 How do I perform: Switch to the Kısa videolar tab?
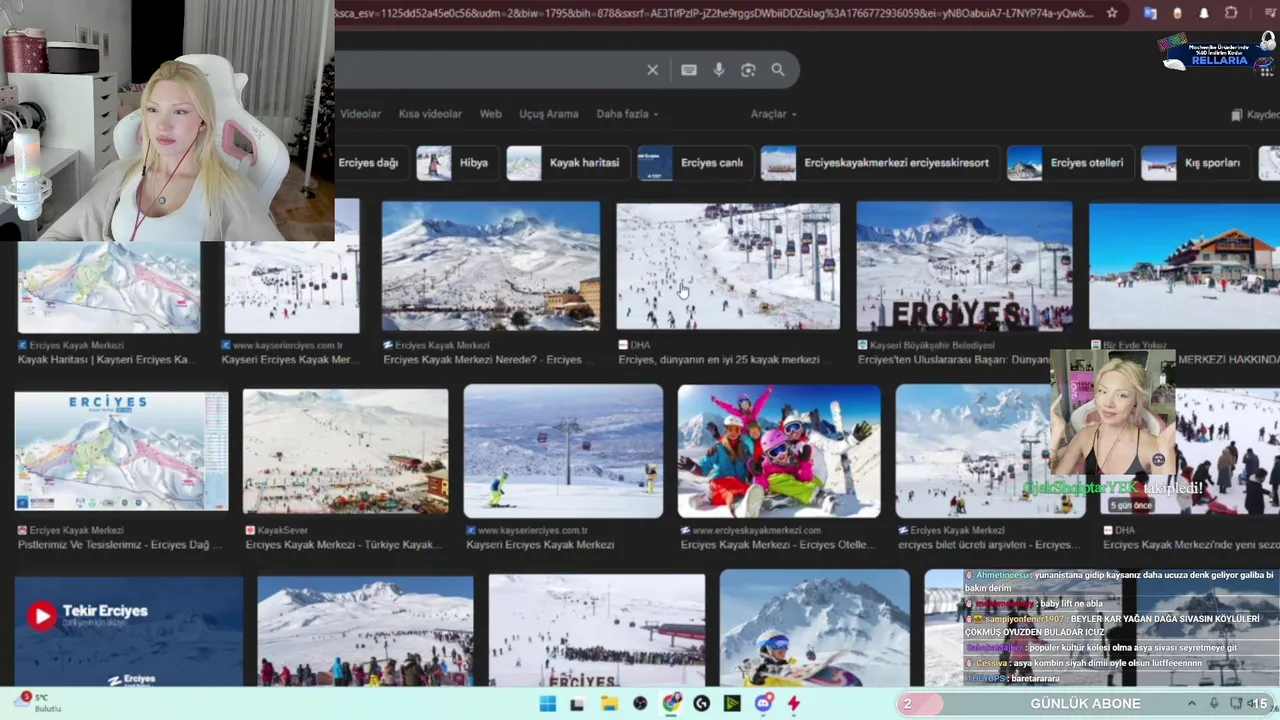tap(430, 114)
